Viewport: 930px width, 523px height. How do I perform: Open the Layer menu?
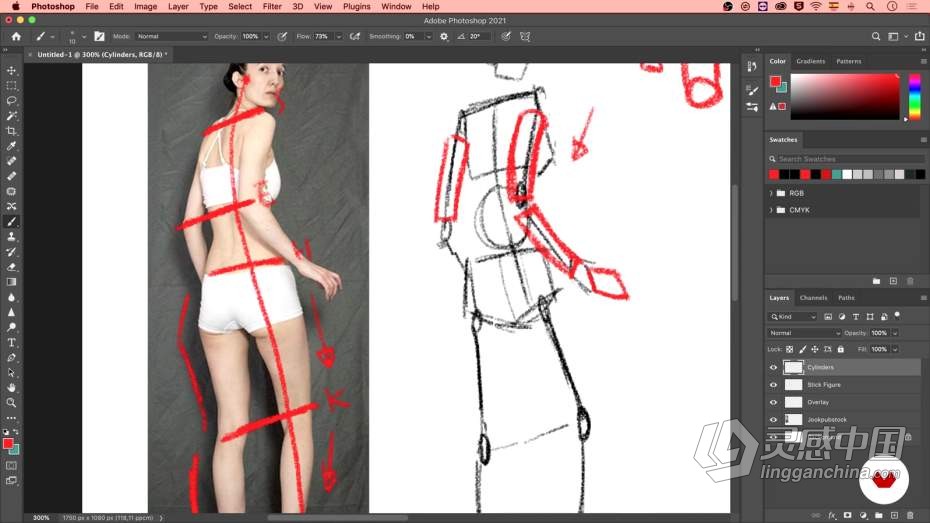pos(178,7)
